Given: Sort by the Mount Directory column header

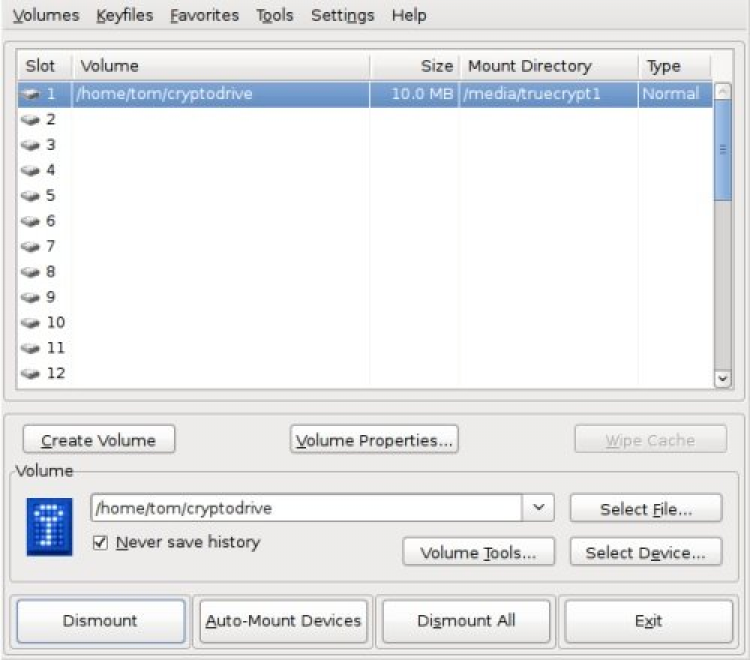Looking at the screenshot, I should coord(549,66).
